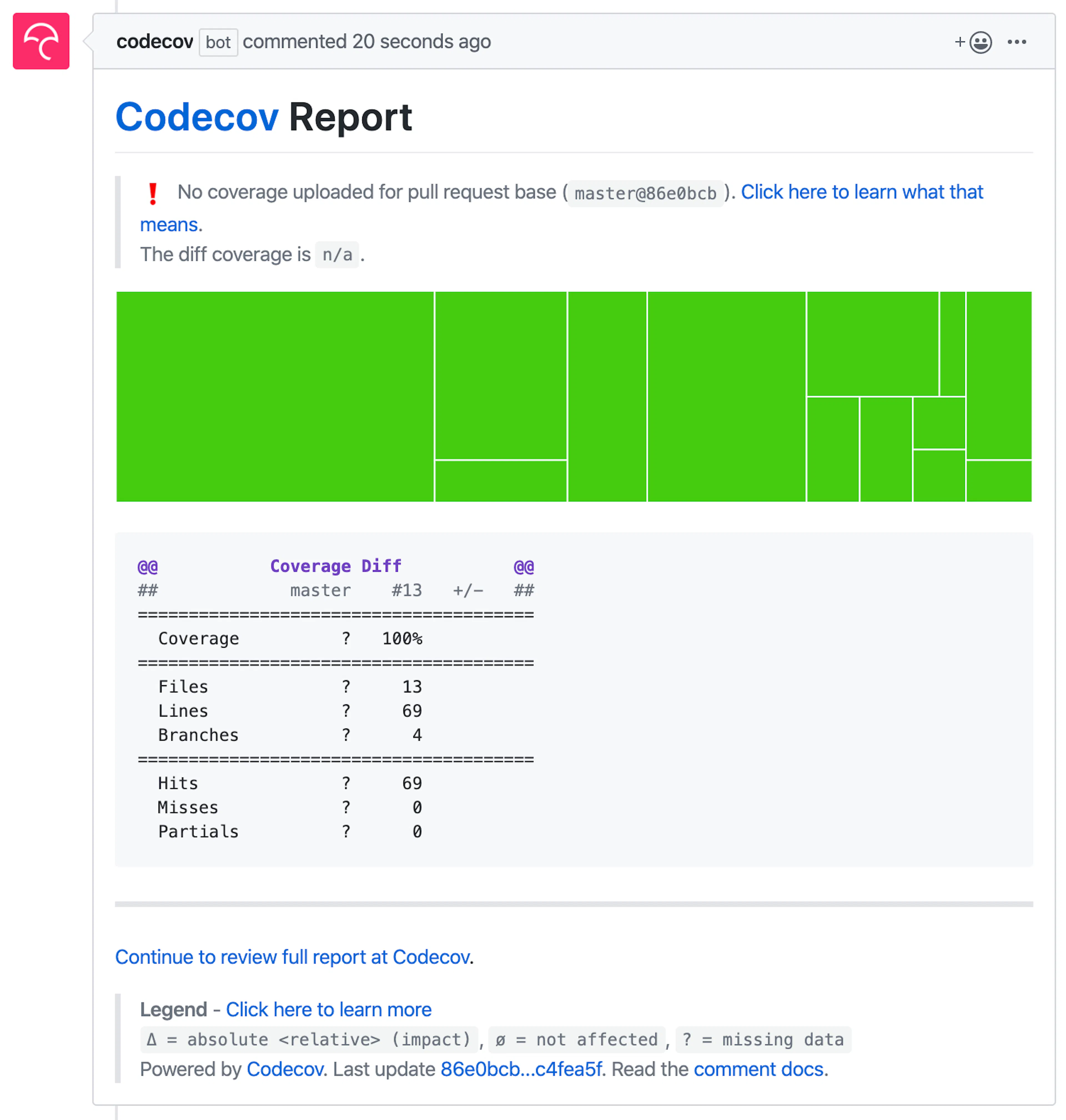Viewport: 1066px width, 1120px height.
Task: Select the master@86e0bcb commit code
Action: 645,193
